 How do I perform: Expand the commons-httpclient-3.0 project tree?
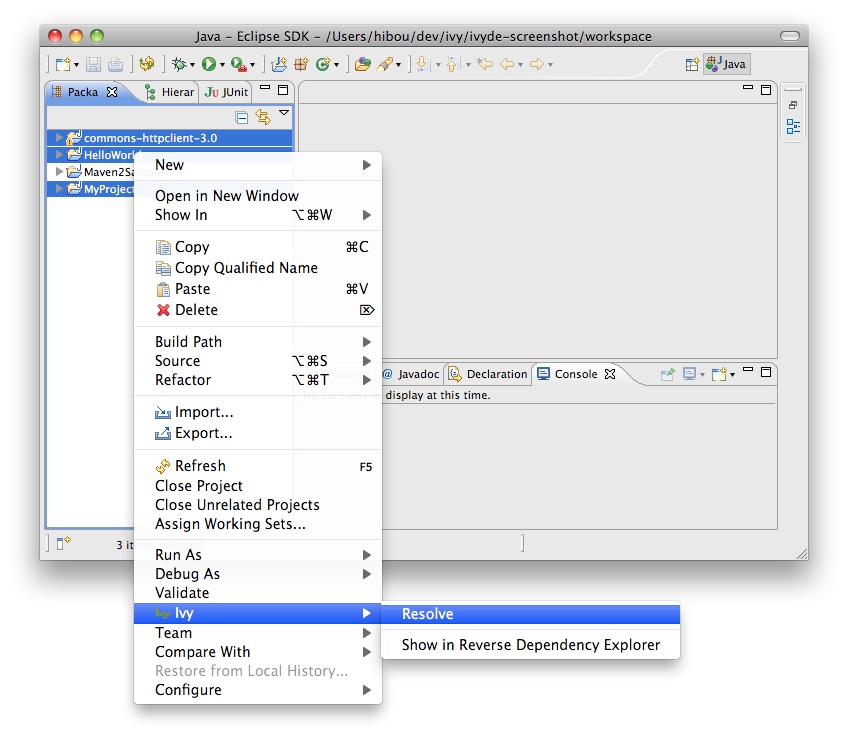(x=59, y=138)
